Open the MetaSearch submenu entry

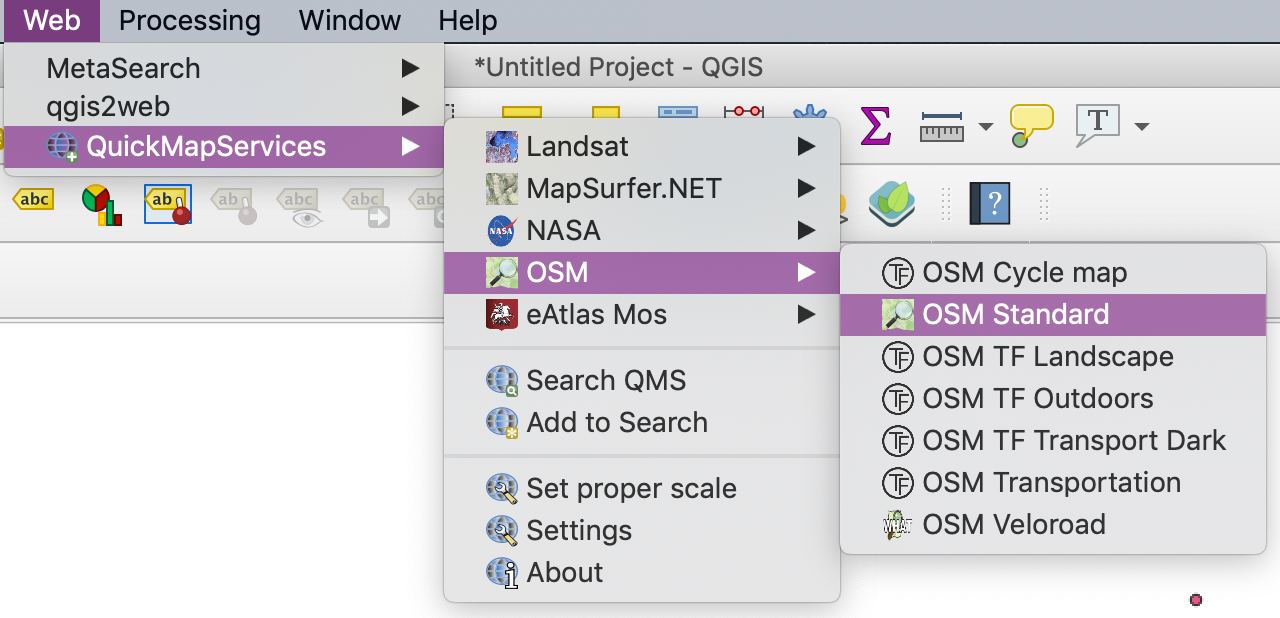coord(224,68)
